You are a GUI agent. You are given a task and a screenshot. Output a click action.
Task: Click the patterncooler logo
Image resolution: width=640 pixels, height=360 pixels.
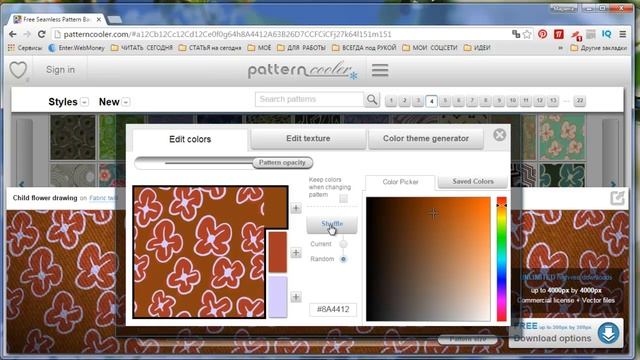click(x=302, y=70)
